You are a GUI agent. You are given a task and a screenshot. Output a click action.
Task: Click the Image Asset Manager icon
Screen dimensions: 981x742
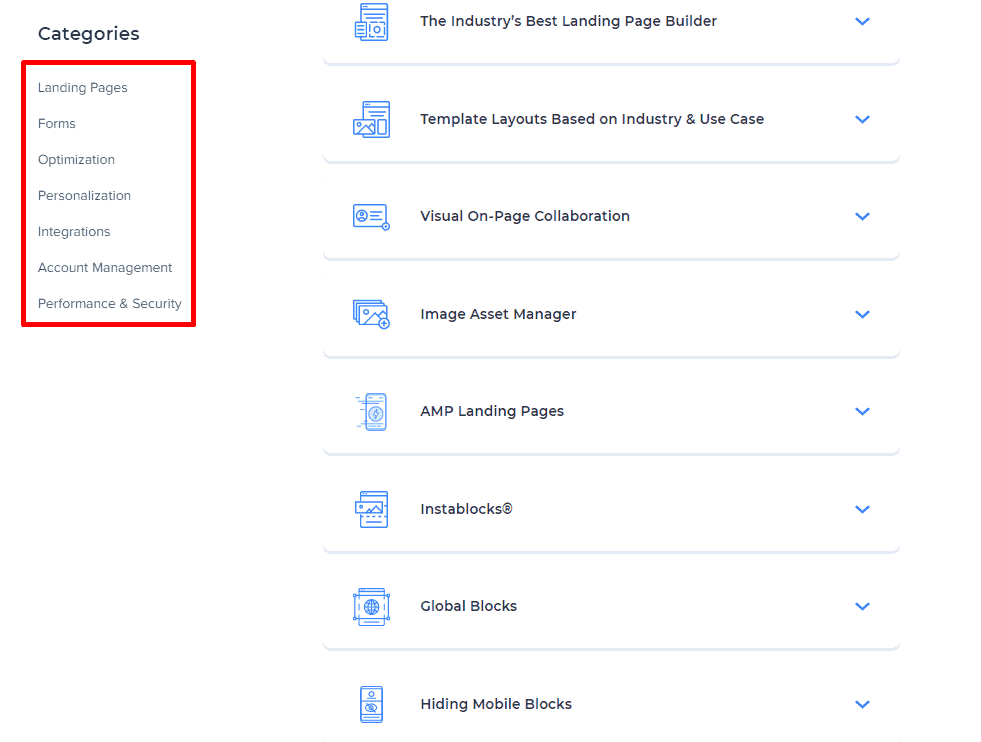372,314
